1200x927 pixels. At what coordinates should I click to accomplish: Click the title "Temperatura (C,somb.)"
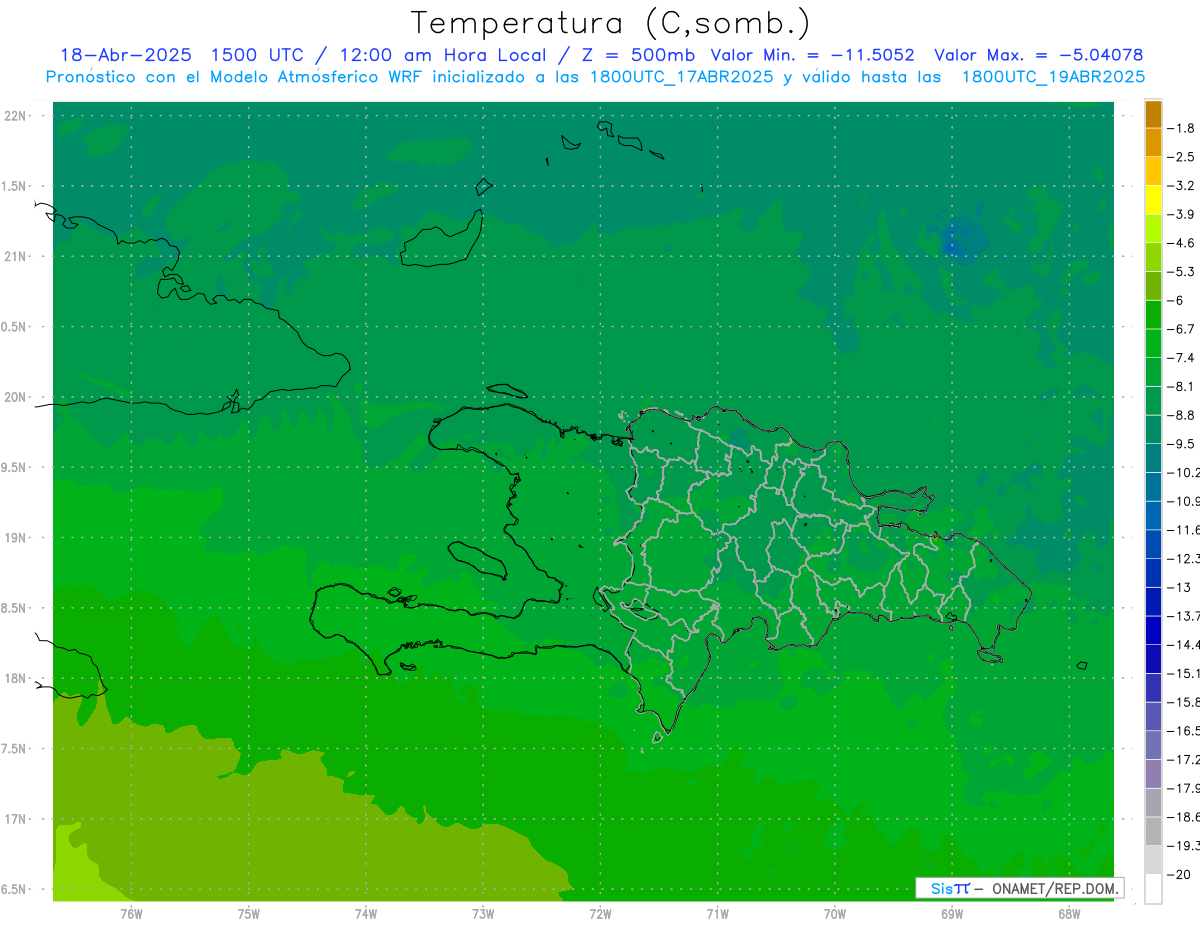610,23
